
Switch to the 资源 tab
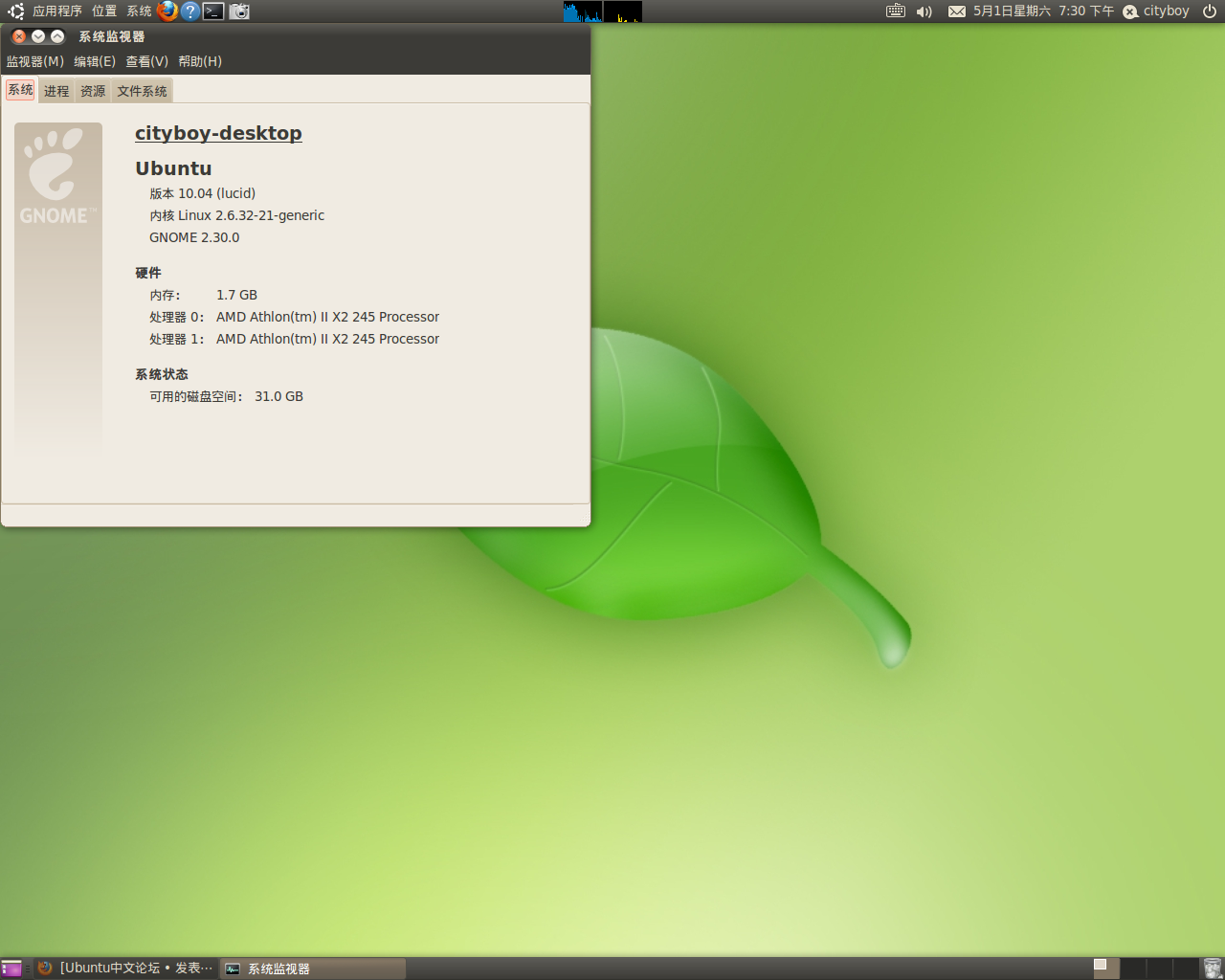tap(93, 91)
